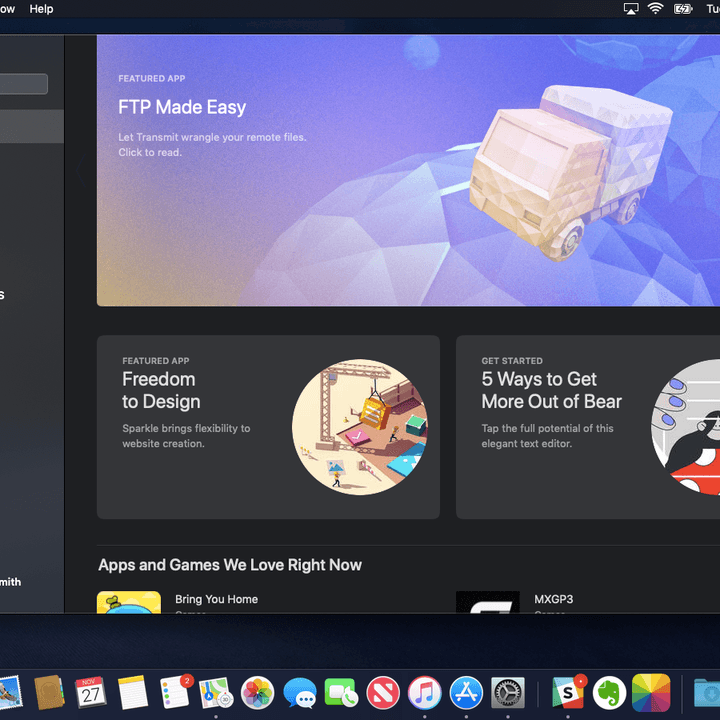Launch Evernote from the Dock

click(x=609, y=692)
